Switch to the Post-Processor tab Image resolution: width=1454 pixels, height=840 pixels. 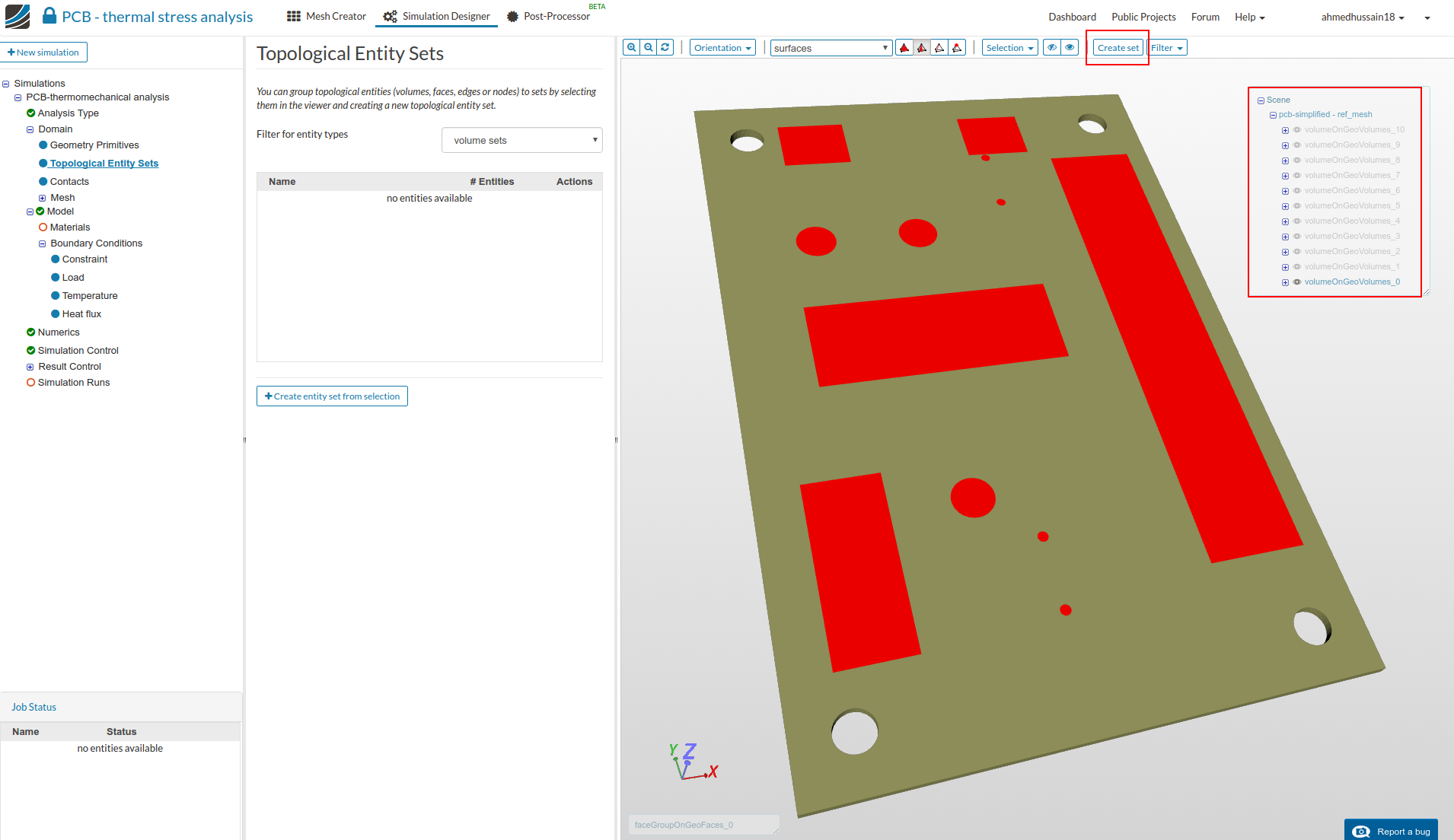pos(549,16)
